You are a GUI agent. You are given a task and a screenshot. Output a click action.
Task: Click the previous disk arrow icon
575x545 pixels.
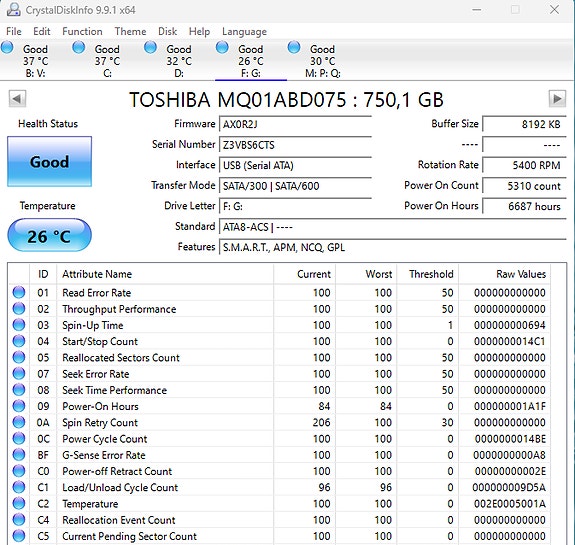click(17, 99)
